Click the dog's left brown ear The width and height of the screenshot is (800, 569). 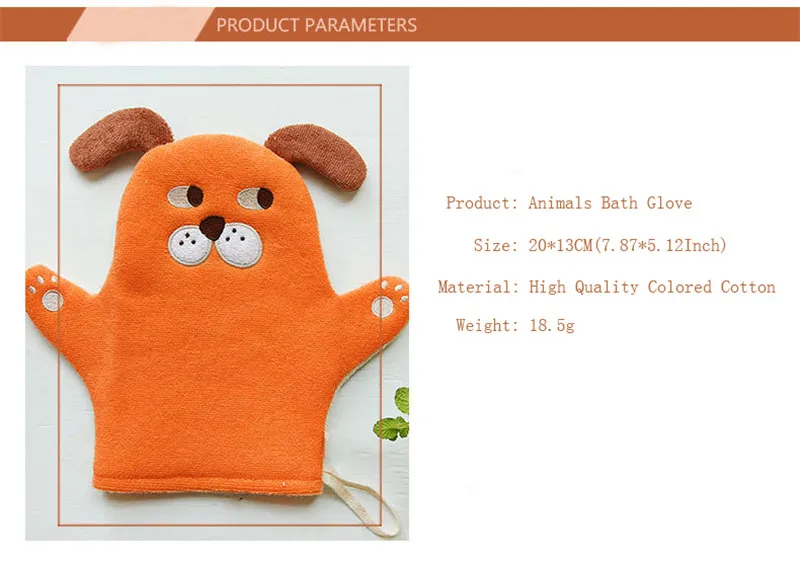click(120, 138)
